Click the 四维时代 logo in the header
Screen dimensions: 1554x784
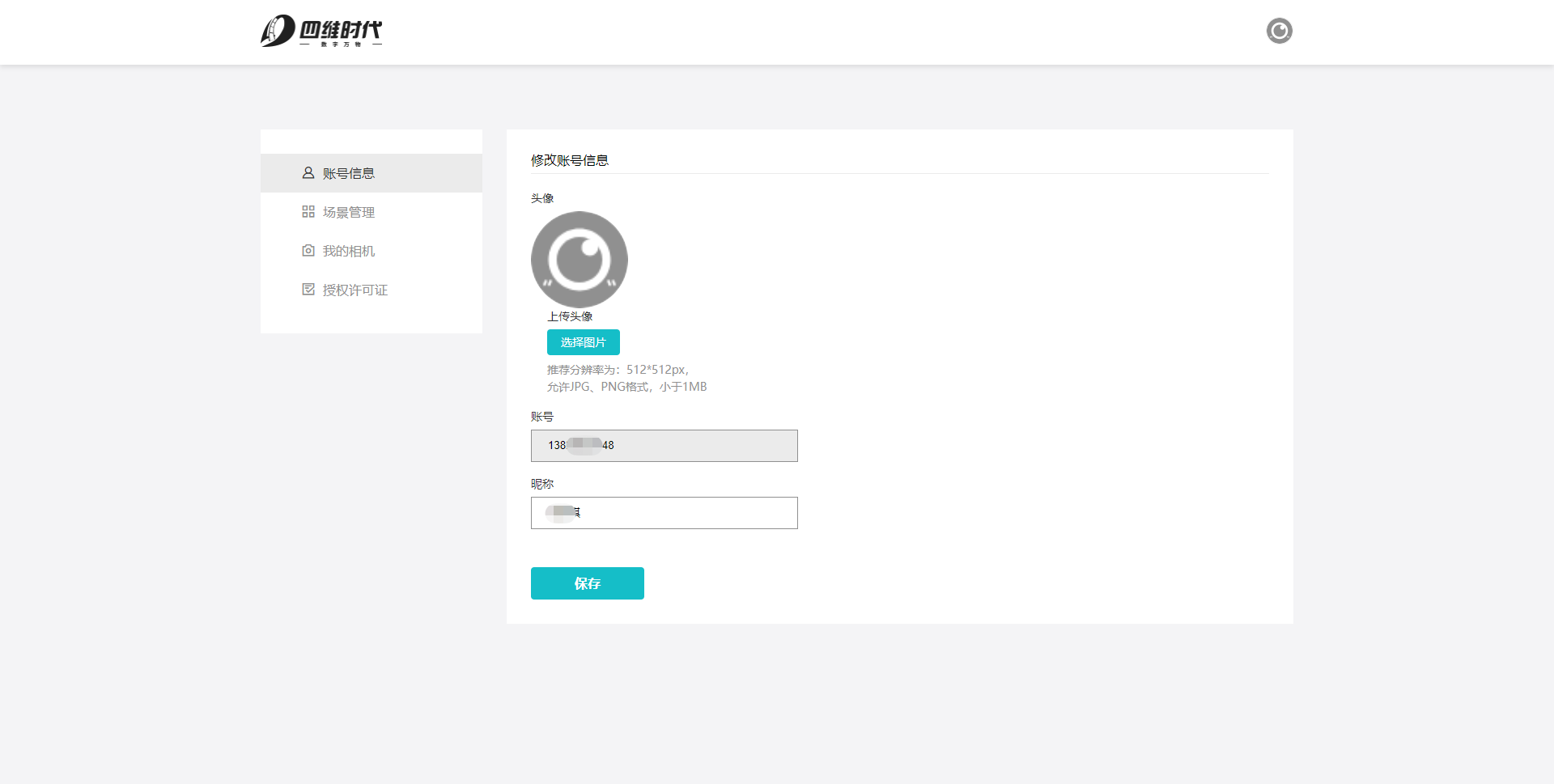coord(321,32)
